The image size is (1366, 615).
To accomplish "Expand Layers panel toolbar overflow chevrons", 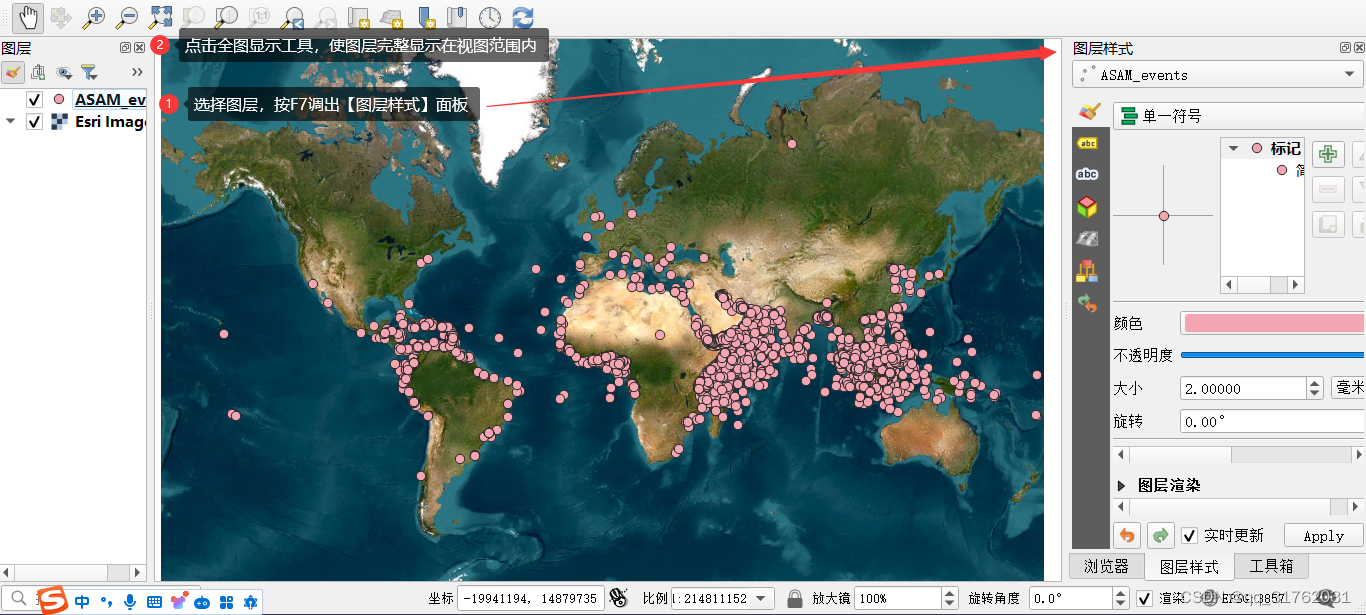I will coord(137,72).
